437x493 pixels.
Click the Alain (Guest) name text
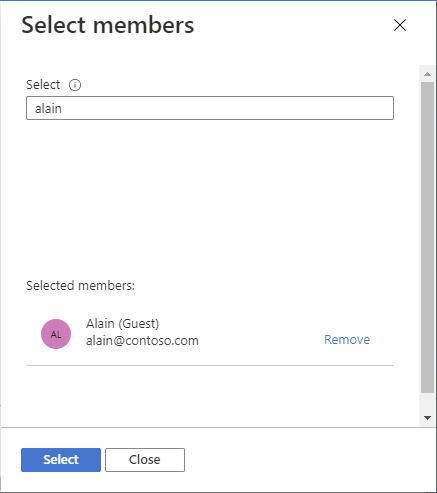point(122,324)
